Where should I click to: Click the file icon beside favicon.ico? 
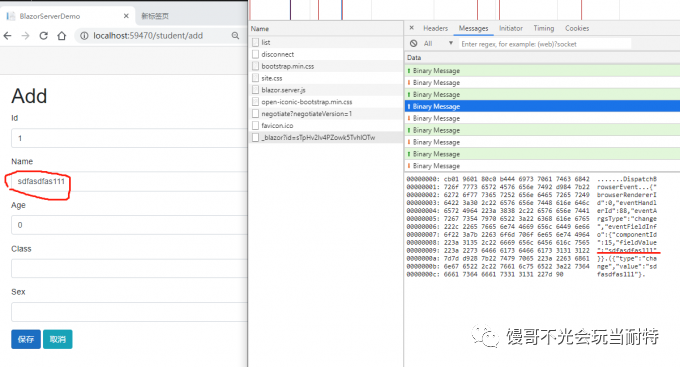click(x=255, y=125)
